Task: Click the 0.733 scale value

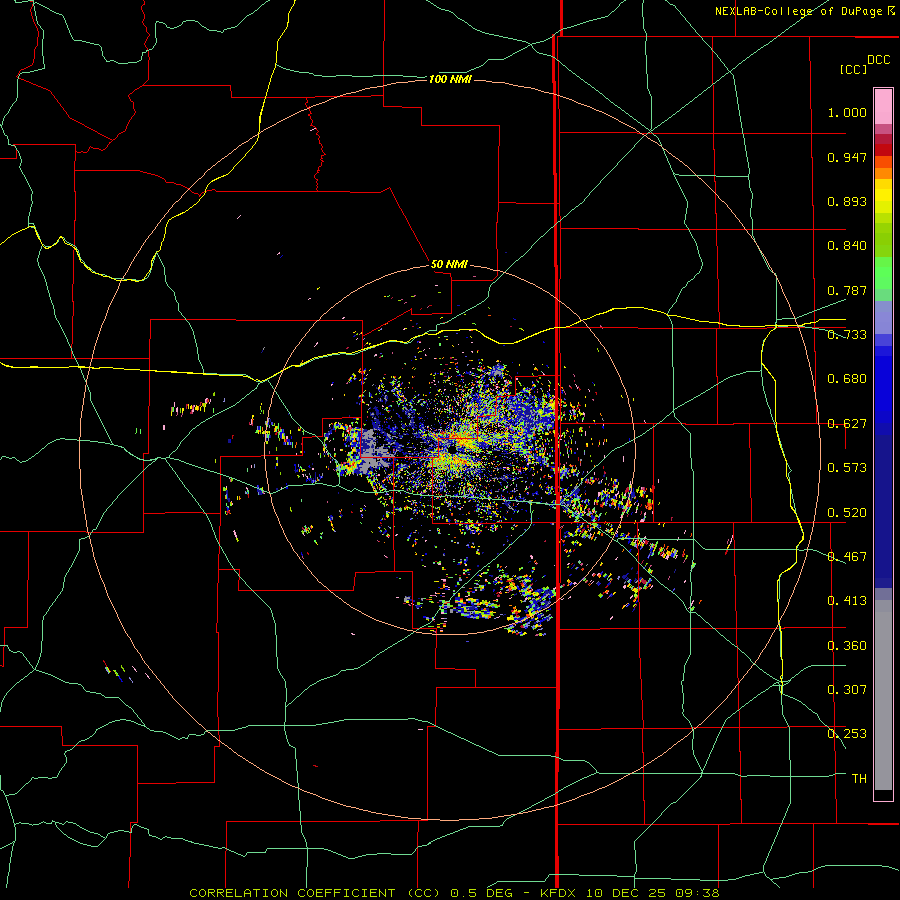Action: pyautogui.click(x=847, y=335)
